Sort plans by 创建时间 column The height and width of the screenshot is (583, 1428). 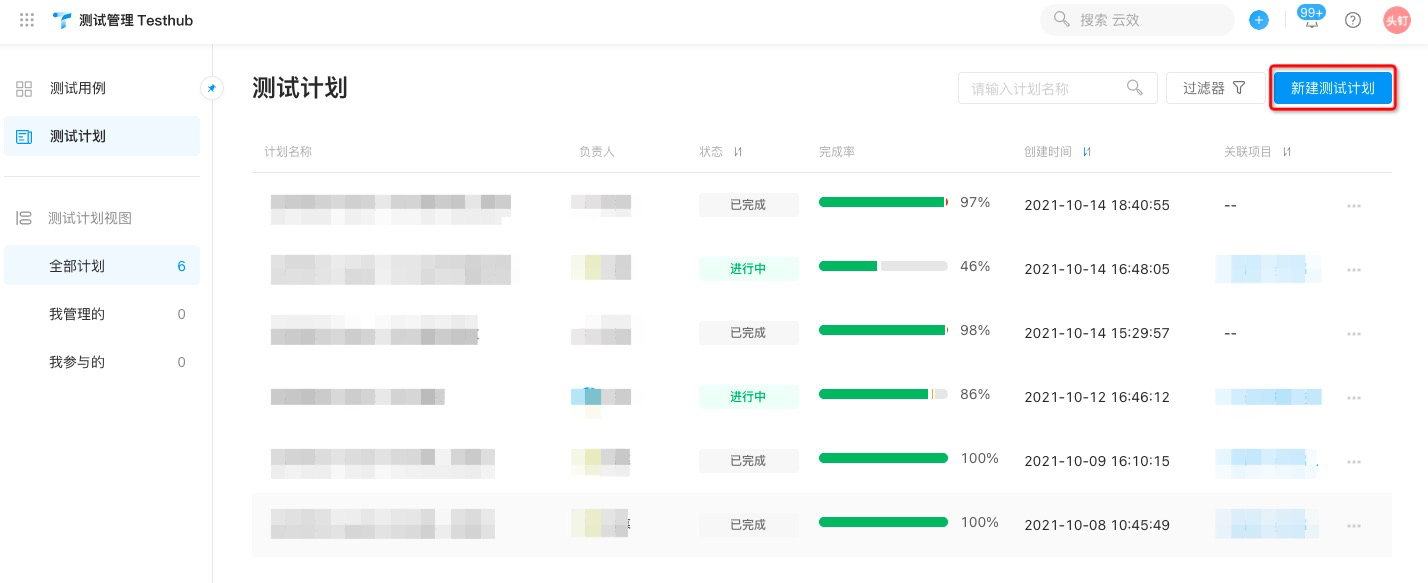tap(1087, 152)
